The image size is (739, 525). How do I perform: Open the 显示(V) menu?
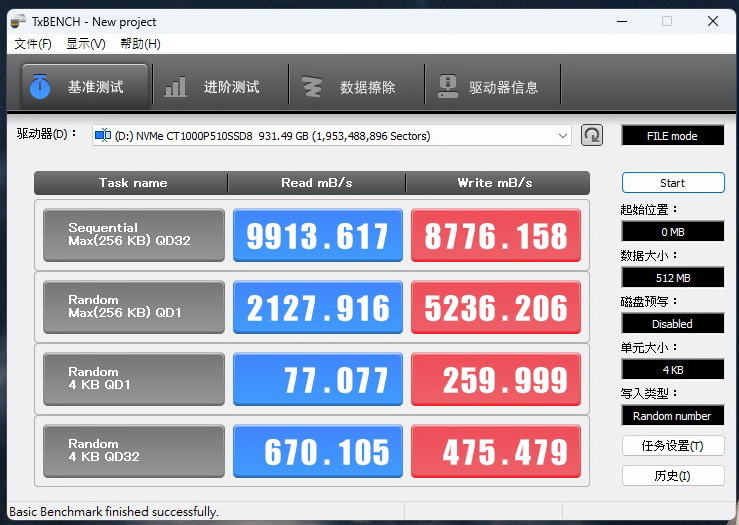click(86, 44)
